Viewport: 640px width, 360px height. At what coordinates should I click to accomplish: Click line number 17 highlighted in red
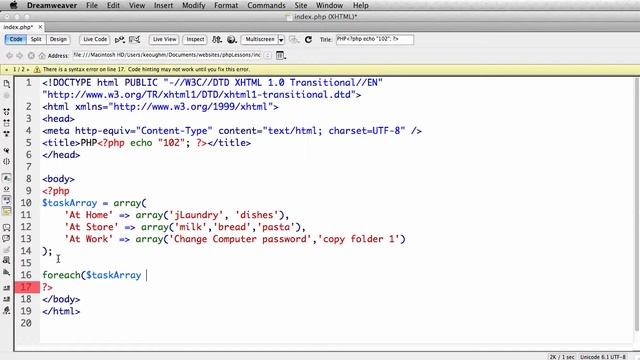click(x=26, y=287)
